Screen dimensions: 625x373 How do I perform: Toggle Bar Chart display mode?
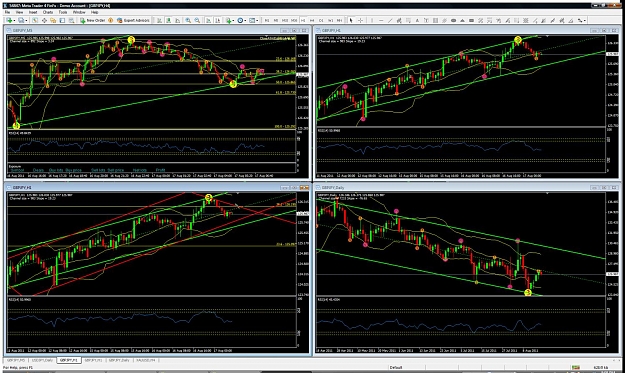coord(159,20)
